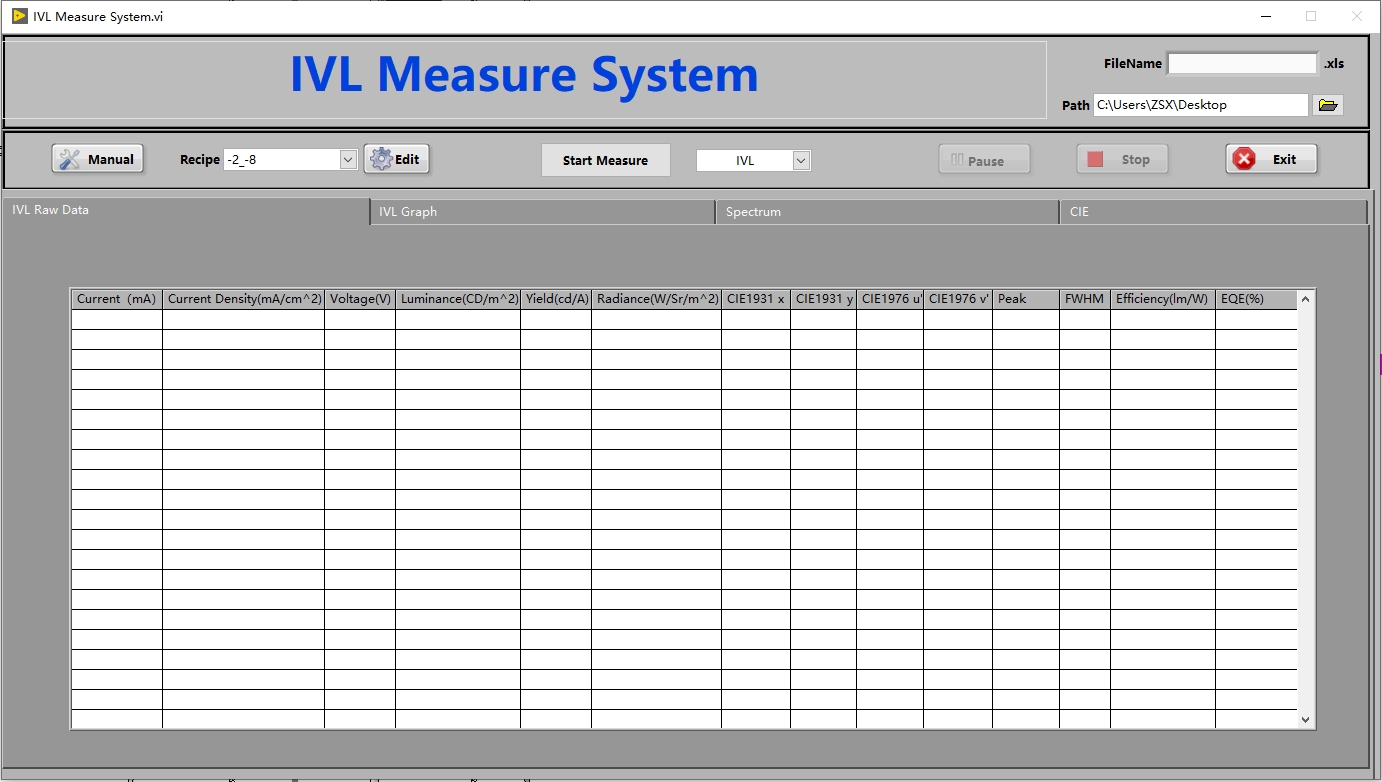Switch to the IVL Graph tab

541,212
